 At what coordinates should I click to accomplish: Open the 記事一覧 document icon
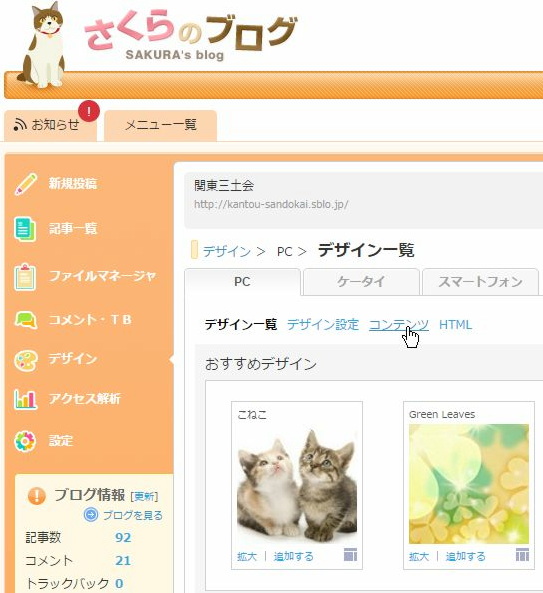(25, 228)
